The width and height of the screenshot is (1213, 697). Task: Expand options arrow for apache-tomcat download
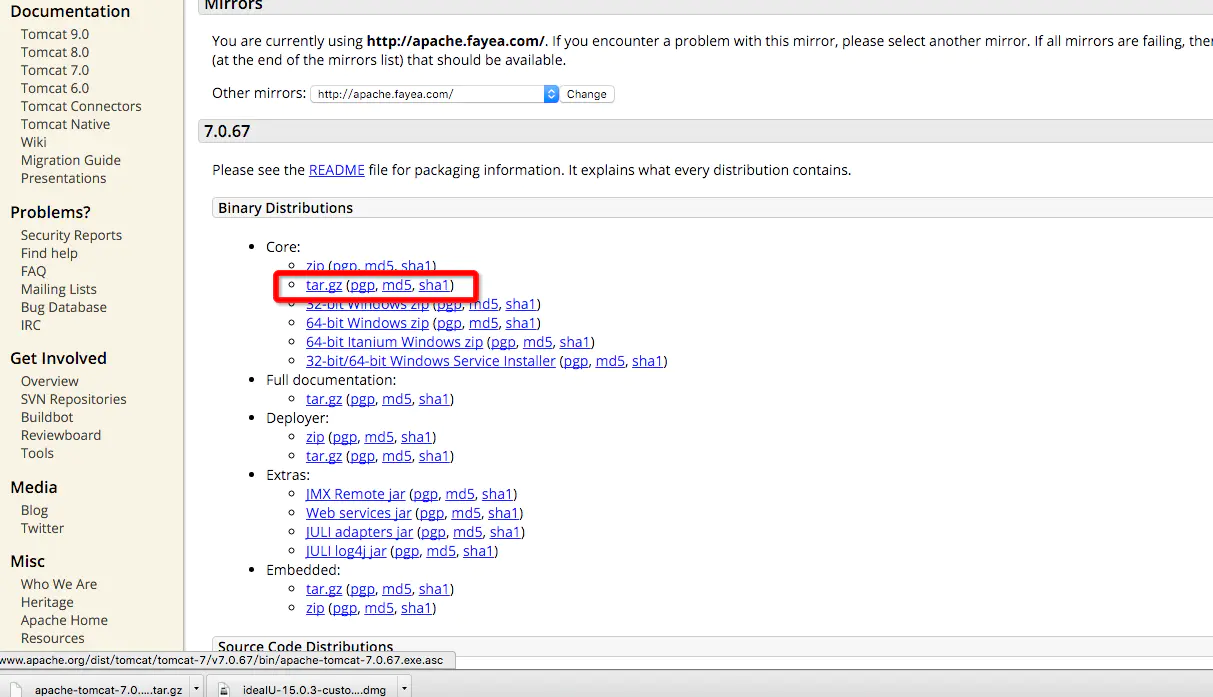tap(196, 689)
